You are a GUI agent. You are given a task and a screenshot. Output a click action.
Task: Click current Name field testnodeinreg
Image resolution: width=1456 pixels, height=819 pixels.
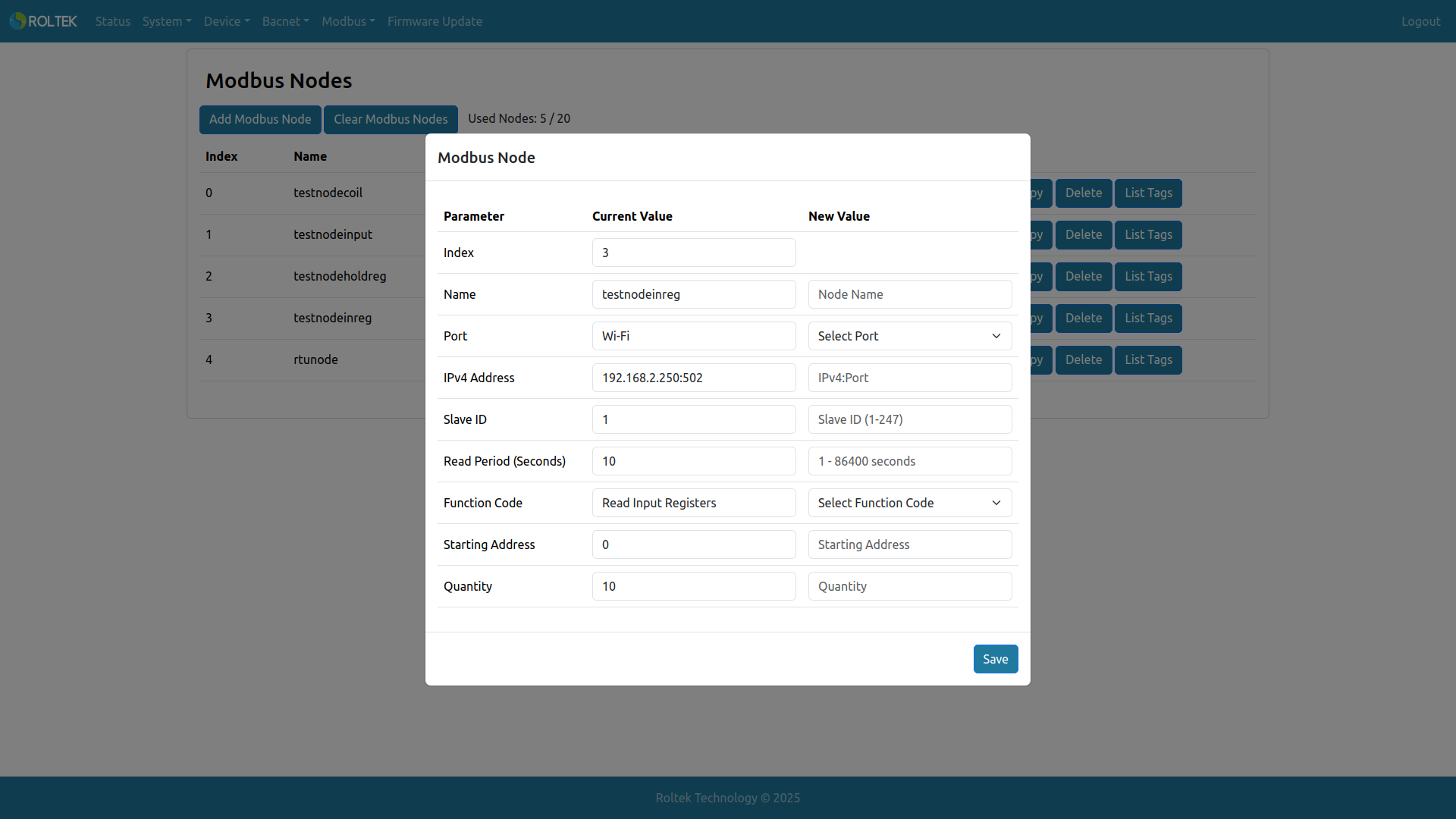[694, 294]
